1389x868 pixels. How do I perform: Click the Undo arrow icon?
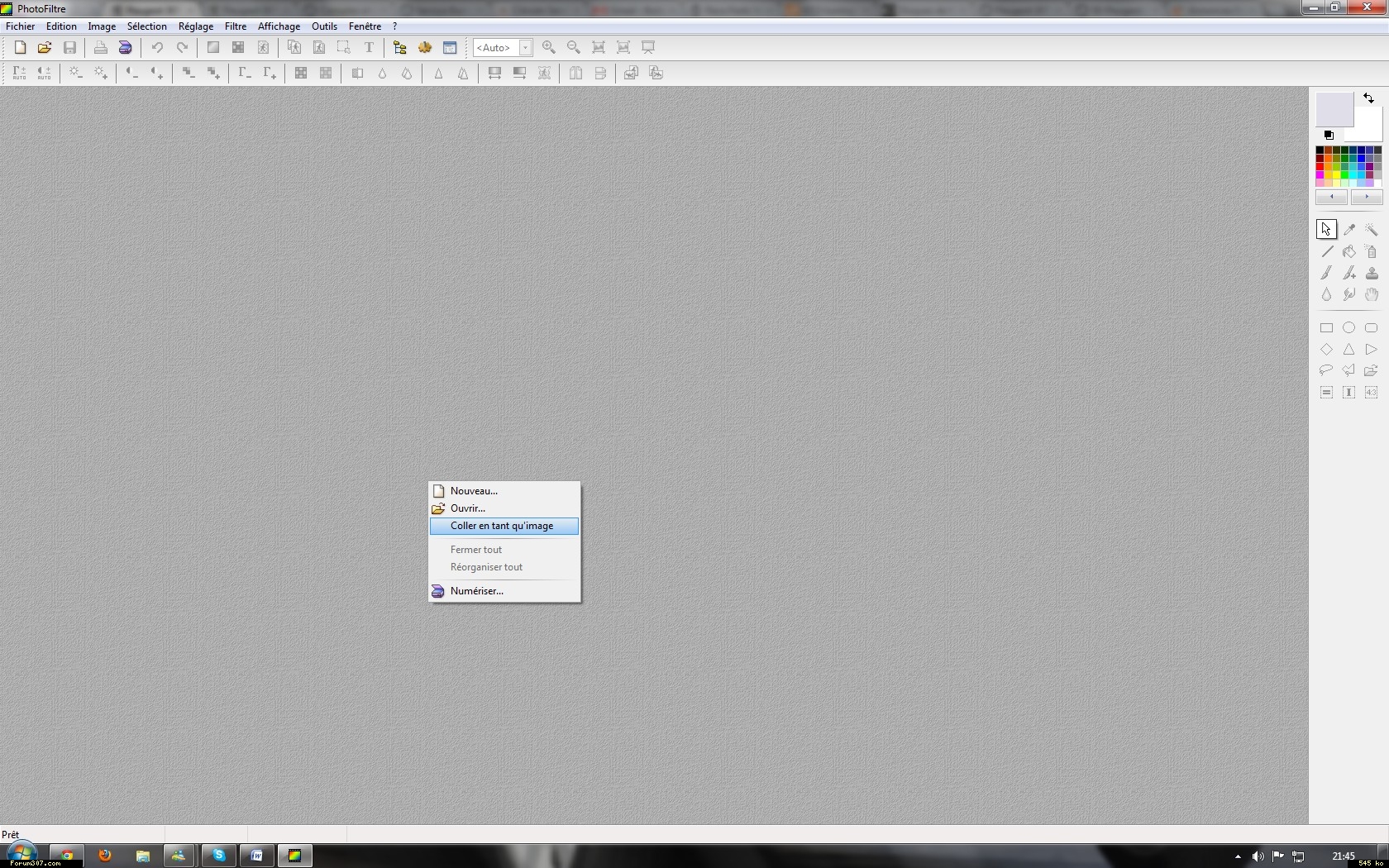pos(157,48)
